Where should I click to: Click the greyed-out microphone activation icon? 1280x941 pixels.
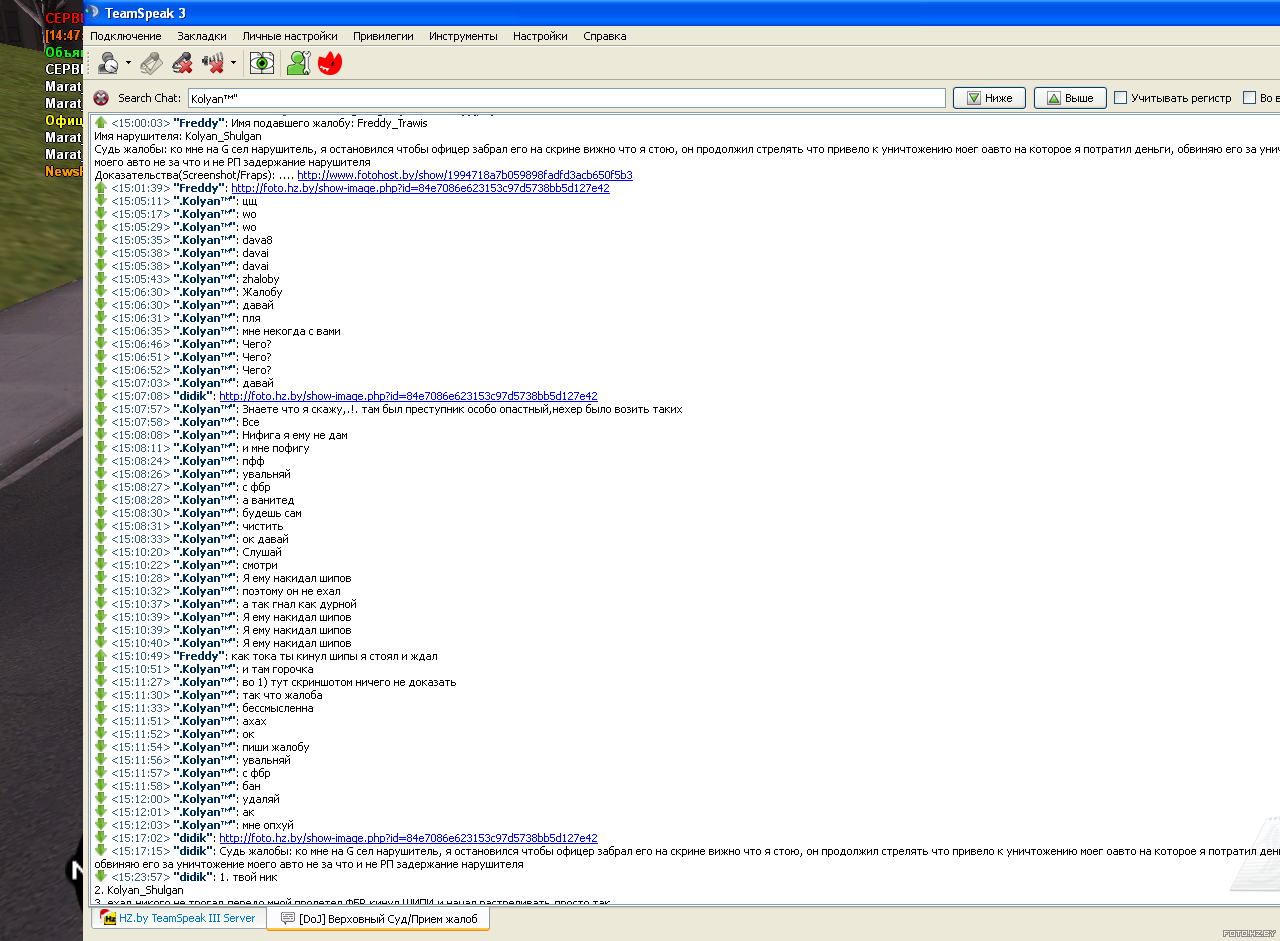tap(151, 63)
